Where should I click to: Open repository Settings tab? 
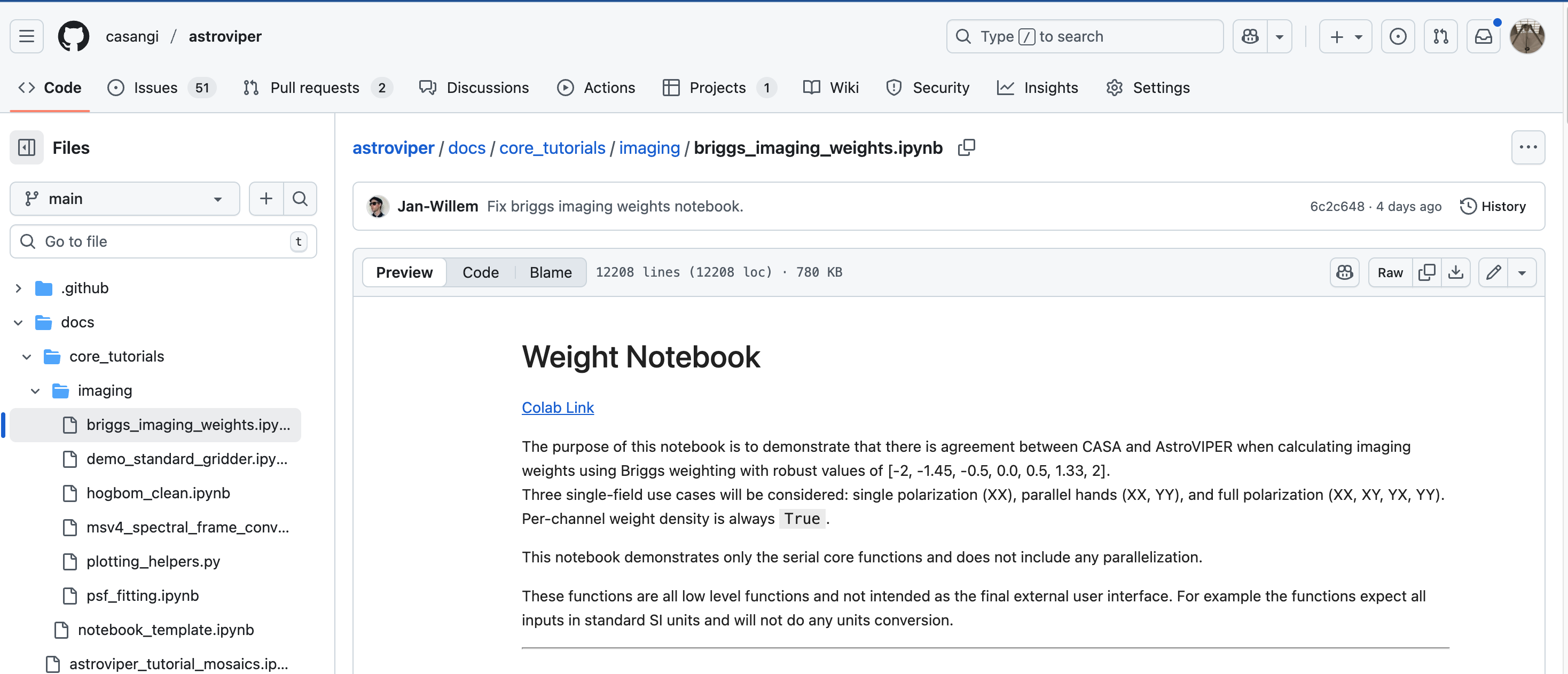(x=1148, y=88)
